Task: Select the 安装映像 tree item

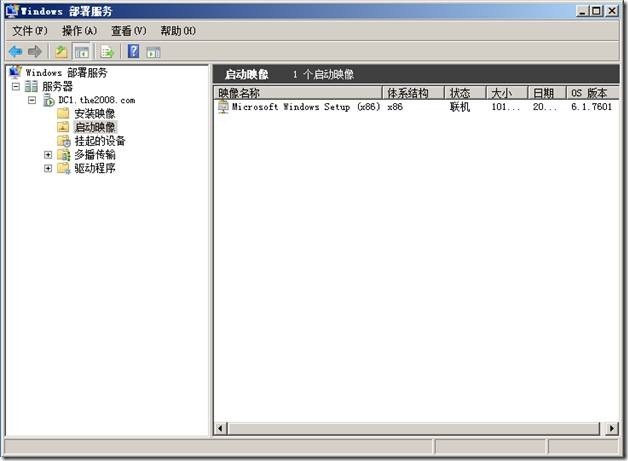Action: 95,114
